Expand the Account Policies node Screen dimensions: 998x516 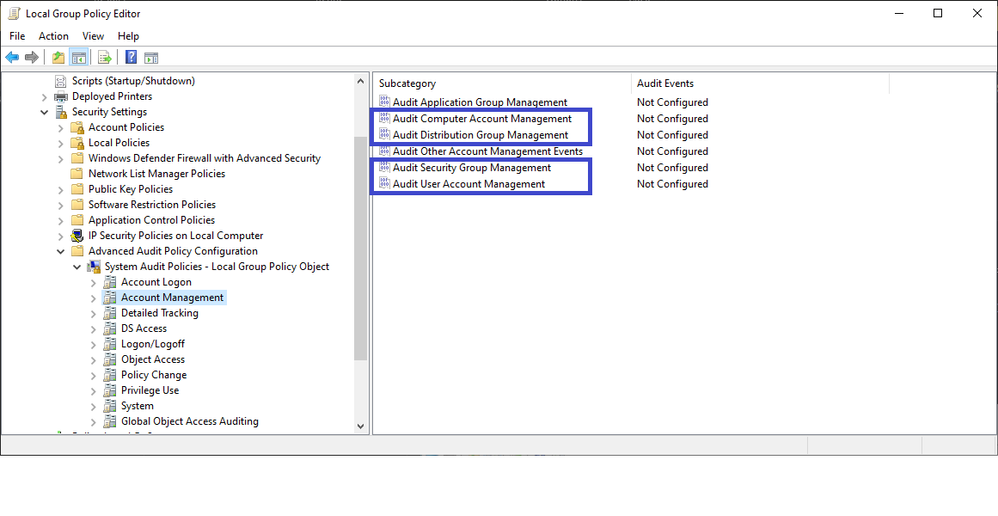click(x=60, y=127)
